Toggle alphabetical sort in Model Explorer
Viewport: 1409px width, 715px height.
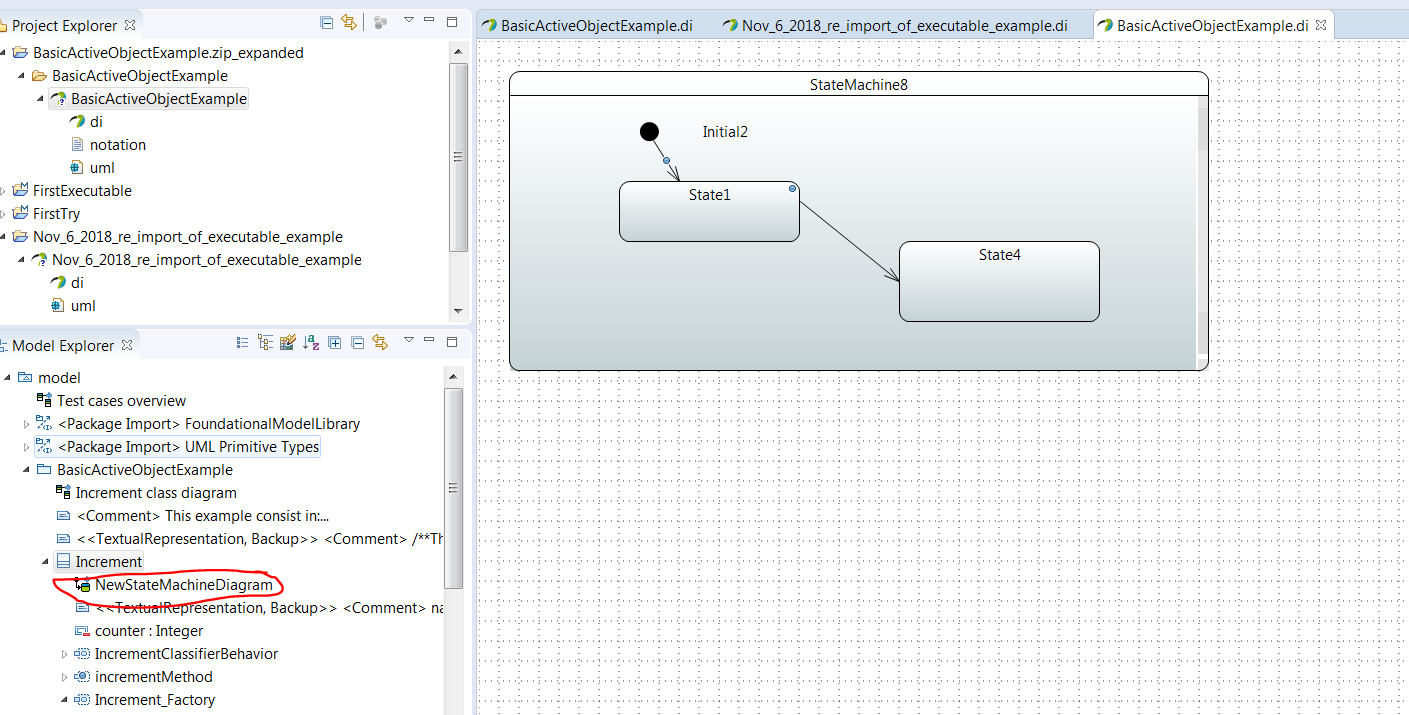coord(311,342)
